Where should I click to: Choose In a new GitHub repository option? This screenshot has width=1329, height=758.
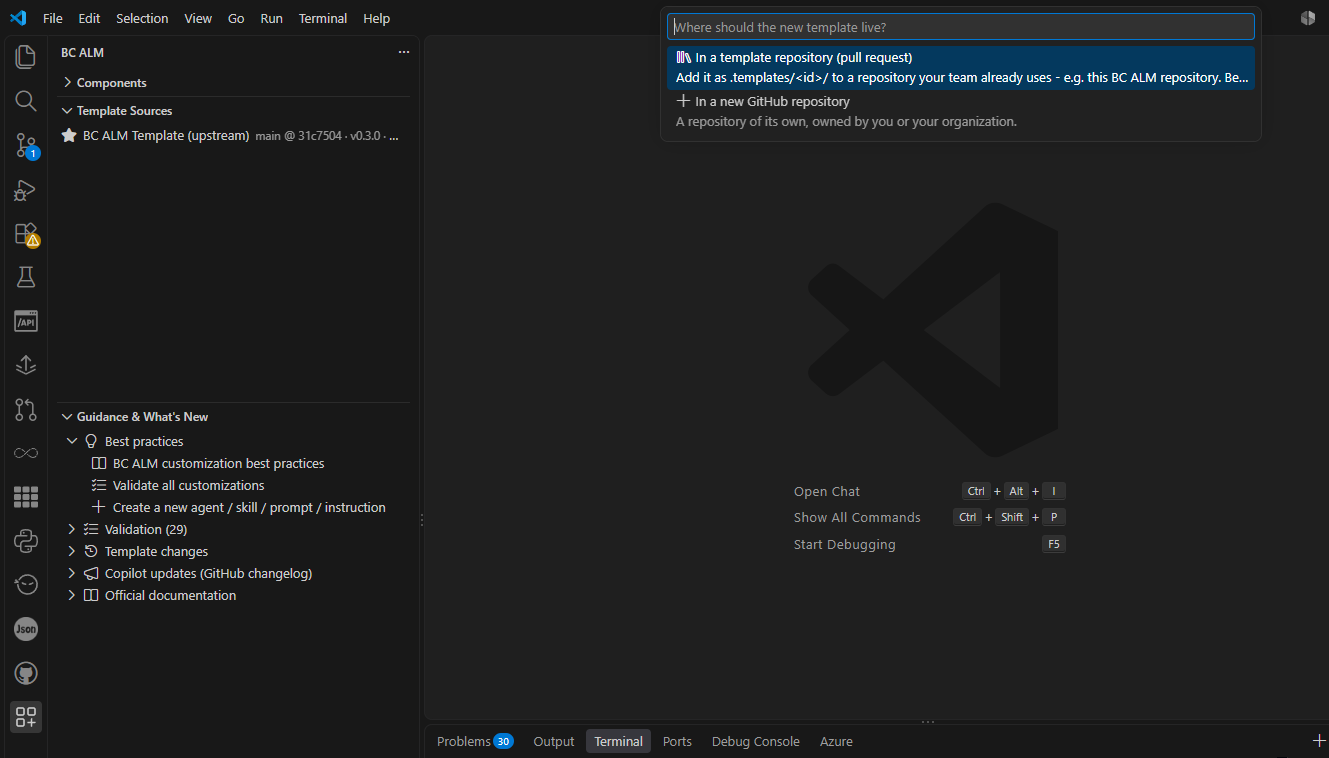960,111
